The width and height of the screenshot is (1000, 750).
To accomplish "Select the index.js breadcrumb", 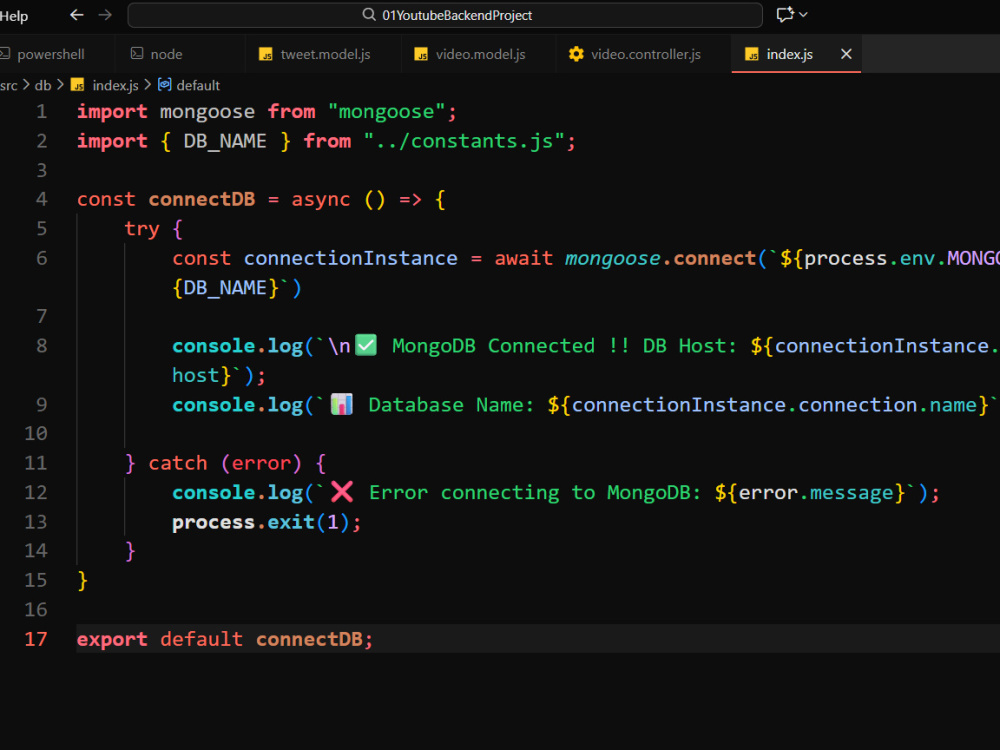I will [x=115, y=85].
